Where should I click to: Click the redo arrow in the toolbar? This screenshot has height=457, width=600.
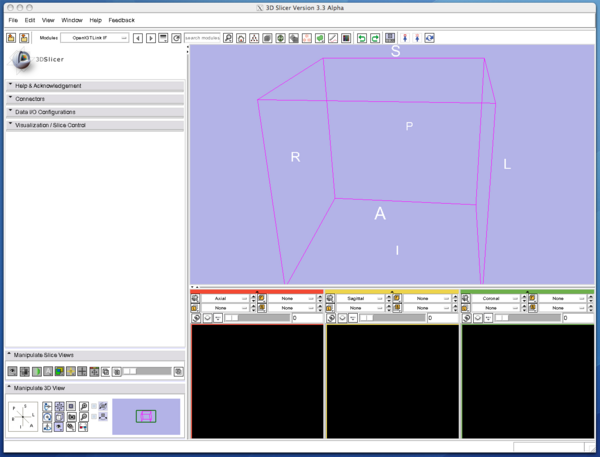coord(374,38)
